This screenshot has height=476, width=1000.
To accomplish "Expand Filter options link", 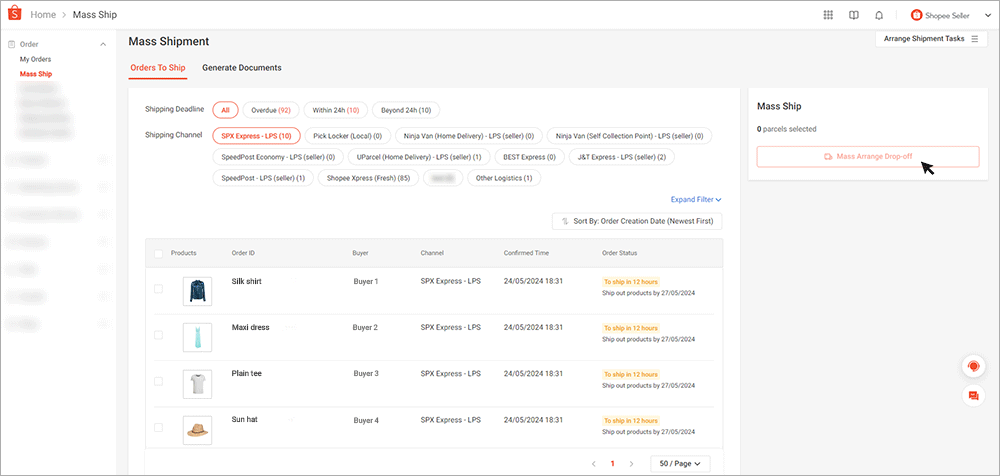I will click(x=696, y=200).
